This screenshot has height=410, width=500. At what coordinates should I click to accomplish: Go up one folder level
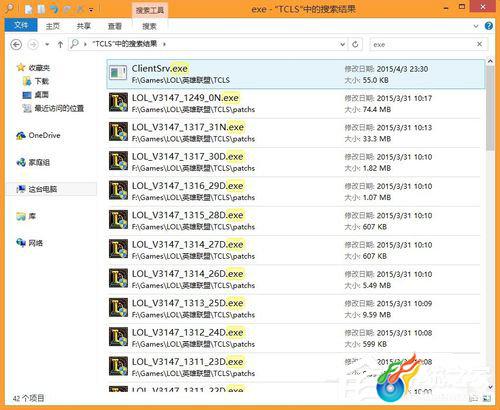tap(60, 44)
